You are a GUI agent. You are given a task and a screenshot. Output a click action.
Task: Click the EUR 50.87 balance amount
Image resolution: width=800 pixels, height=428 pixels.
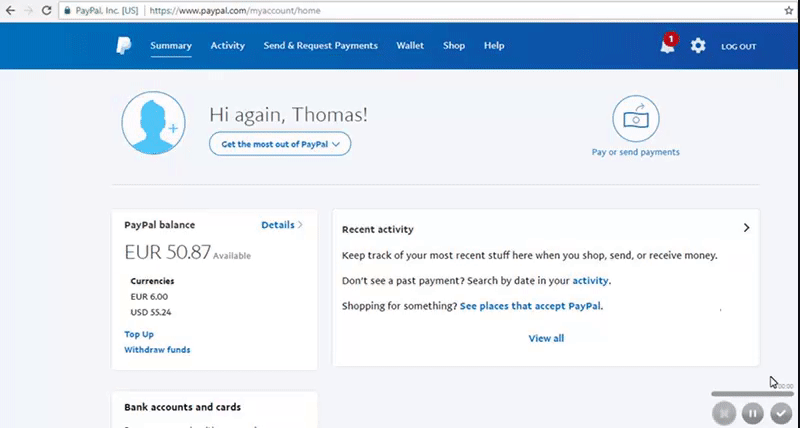pos(167,252)
